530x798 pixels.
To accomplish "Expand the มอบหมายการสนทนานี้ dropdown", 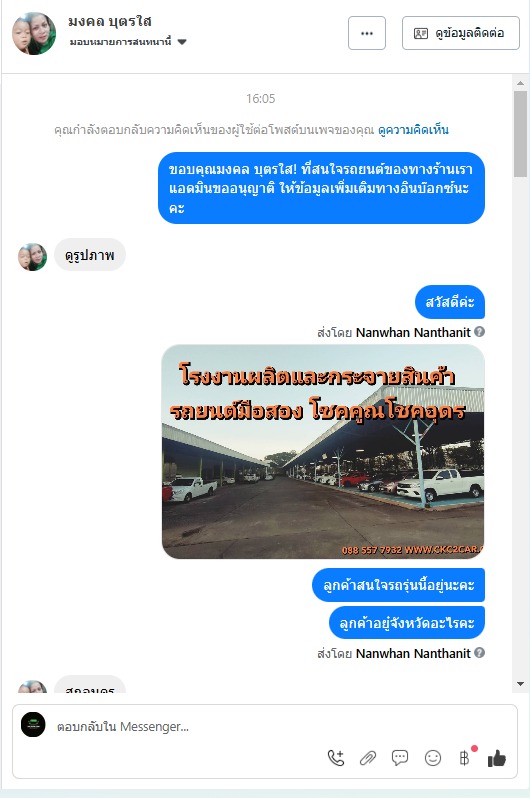I will pos(182,42).
